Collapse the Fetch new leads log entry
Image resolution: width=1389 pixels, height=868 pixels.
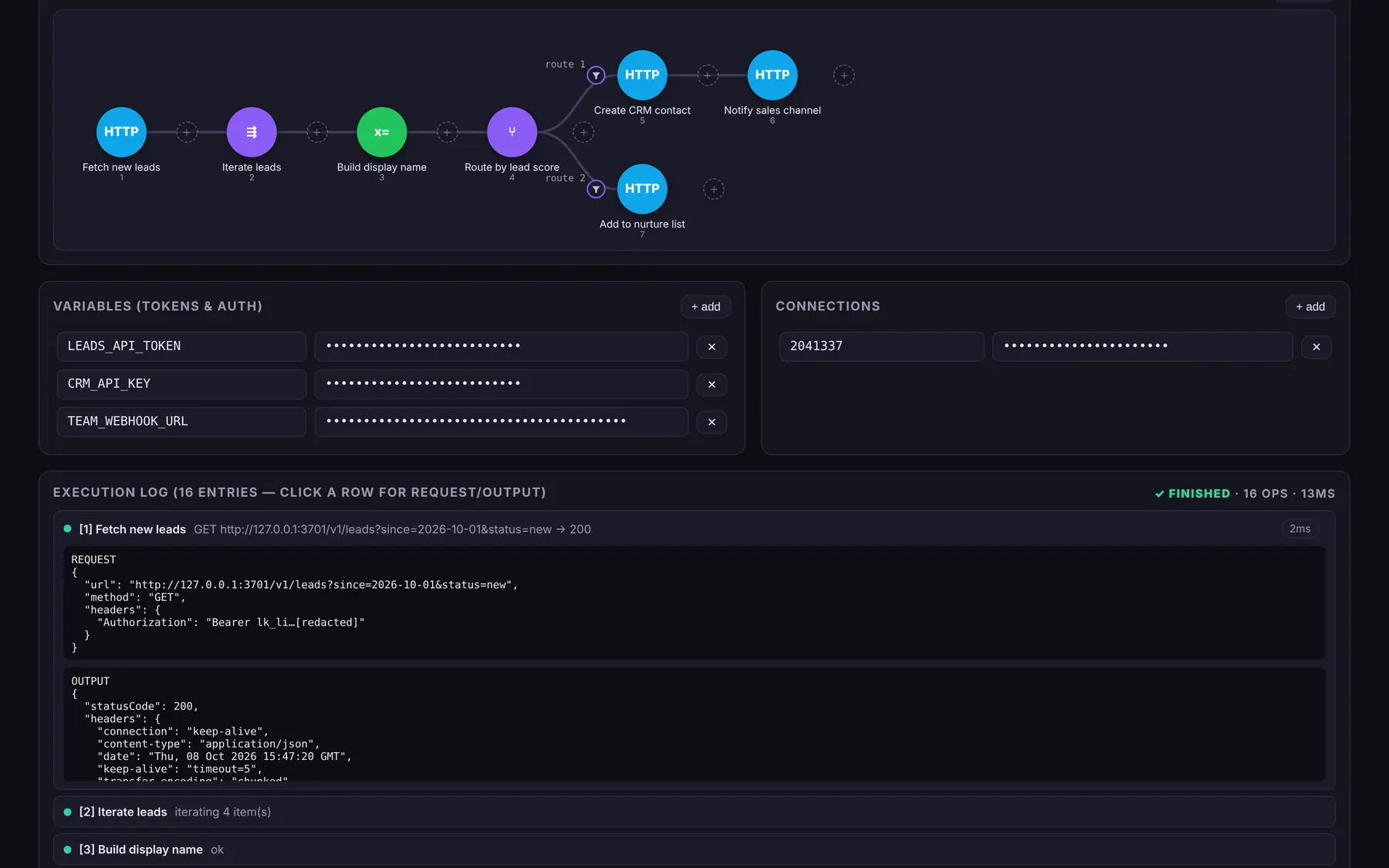pyautogui.click(x=693, y=529)
